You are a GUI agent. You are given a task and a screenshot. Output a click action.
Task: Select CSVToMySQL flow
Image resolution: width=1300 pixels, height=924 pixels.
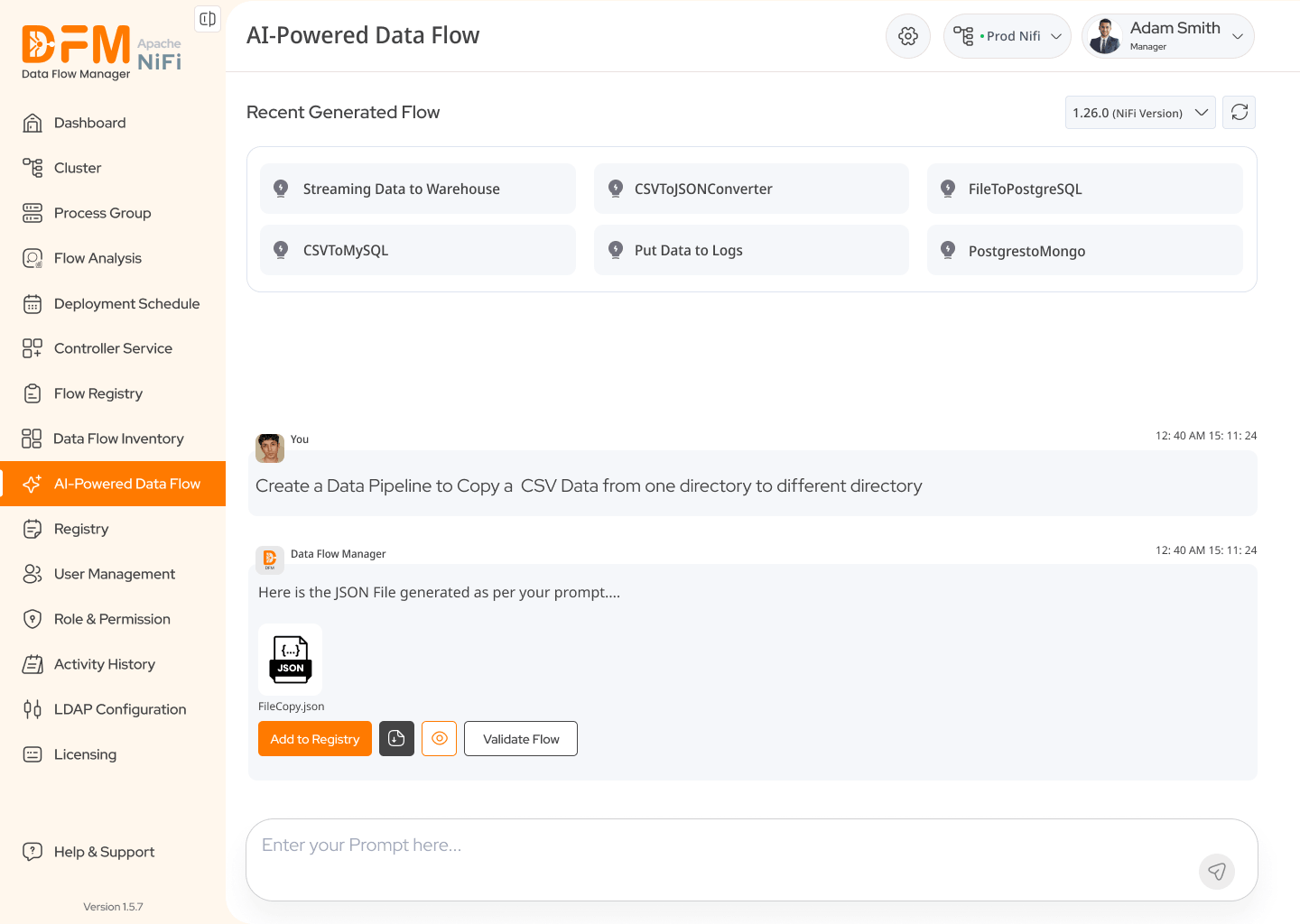tap(418, 250)
